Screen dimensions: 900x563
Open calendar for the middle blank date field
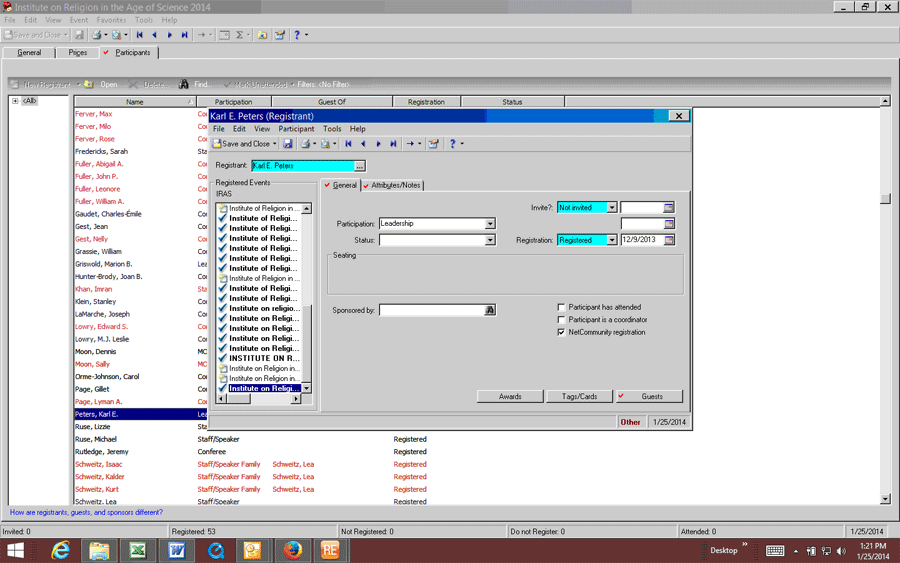click(669, 223)
